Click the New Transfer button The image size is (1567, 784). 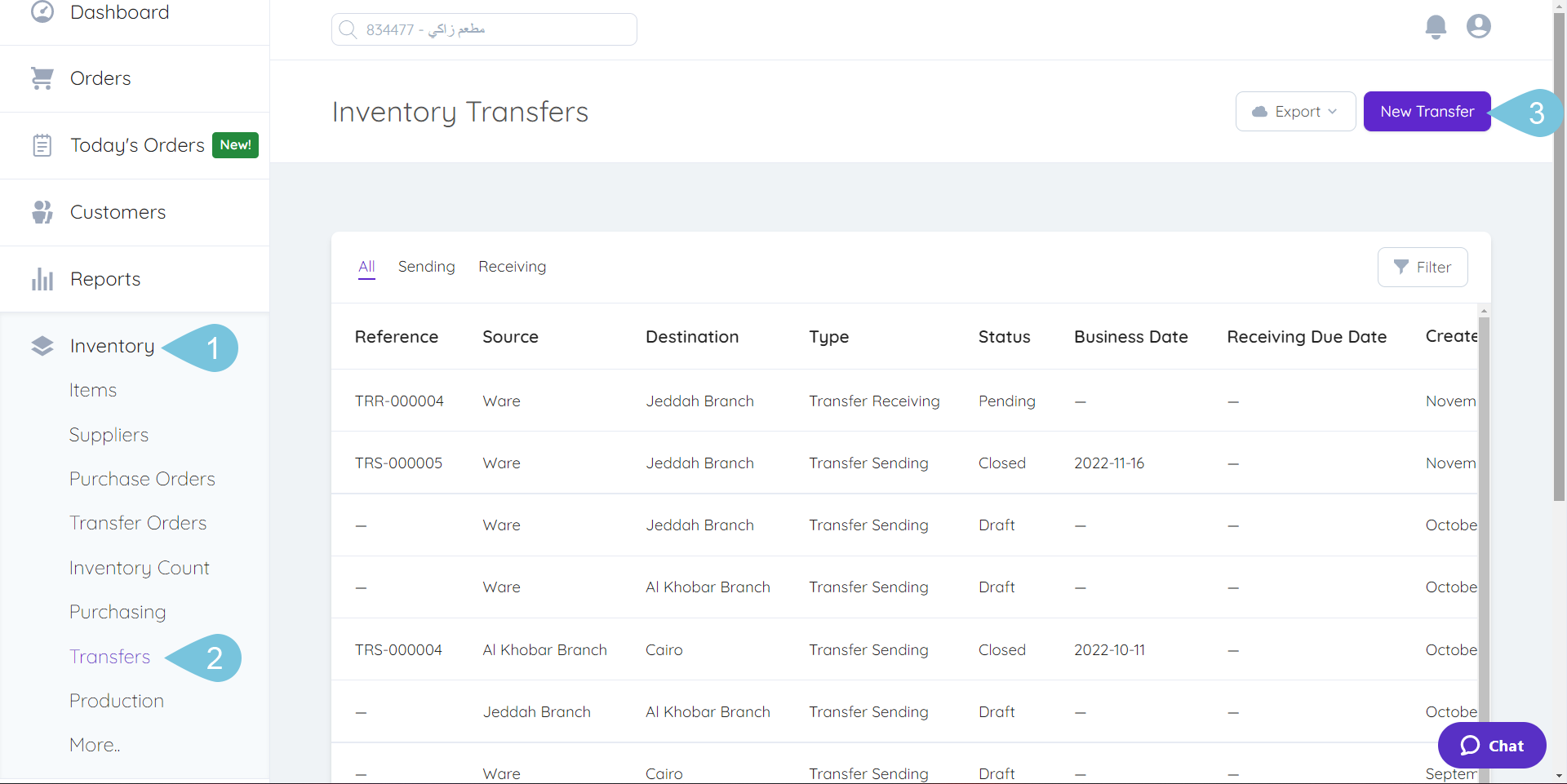(x=1427, y=111)
